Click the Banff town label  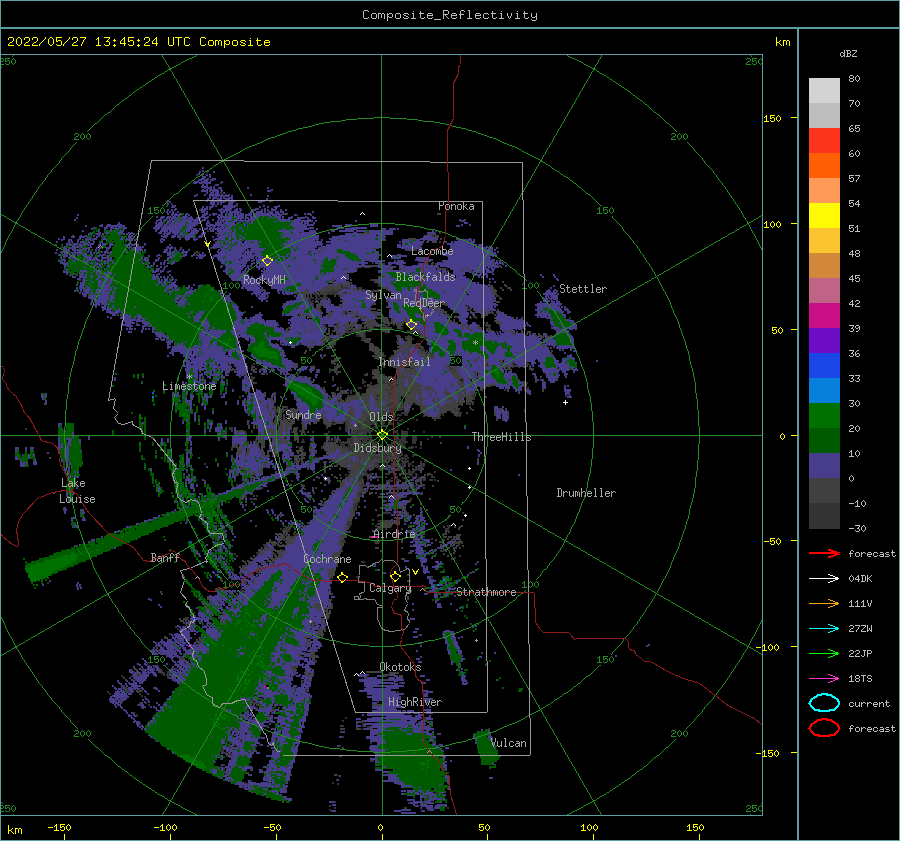point(165,557)
